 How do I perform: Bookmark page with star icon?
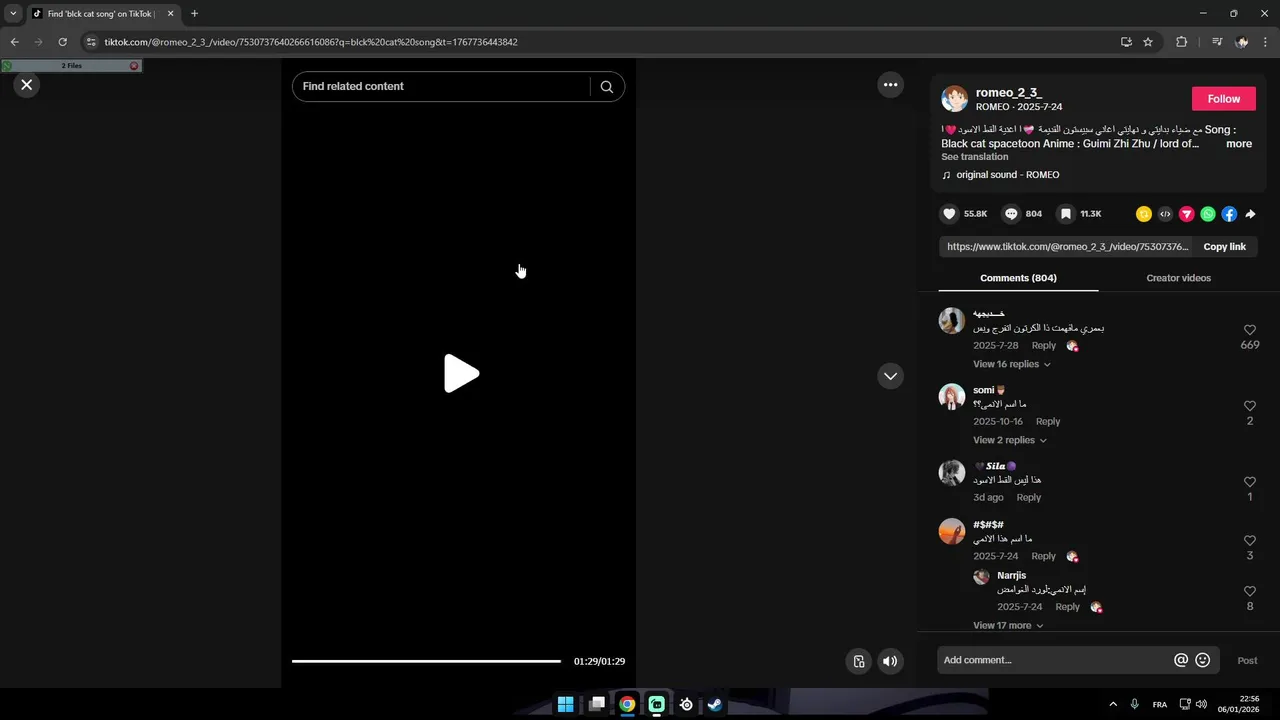point(1148,42)
